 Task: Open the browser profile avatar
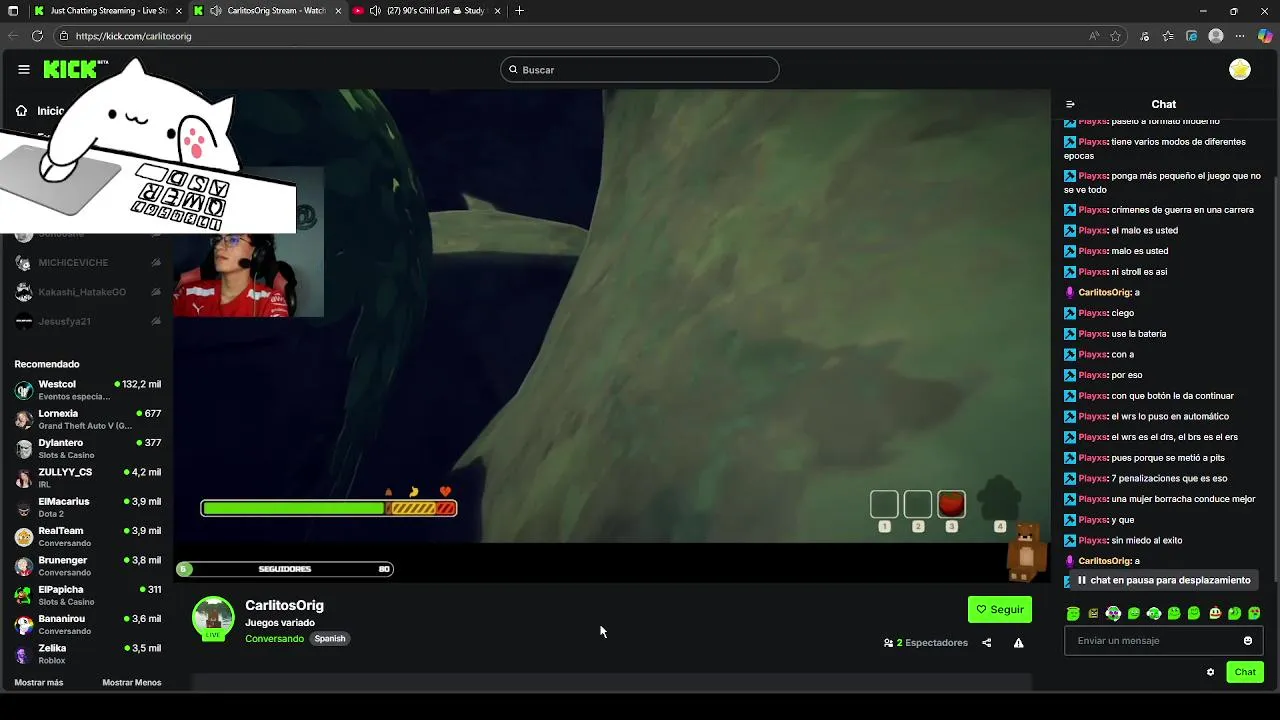[1216, 36]
